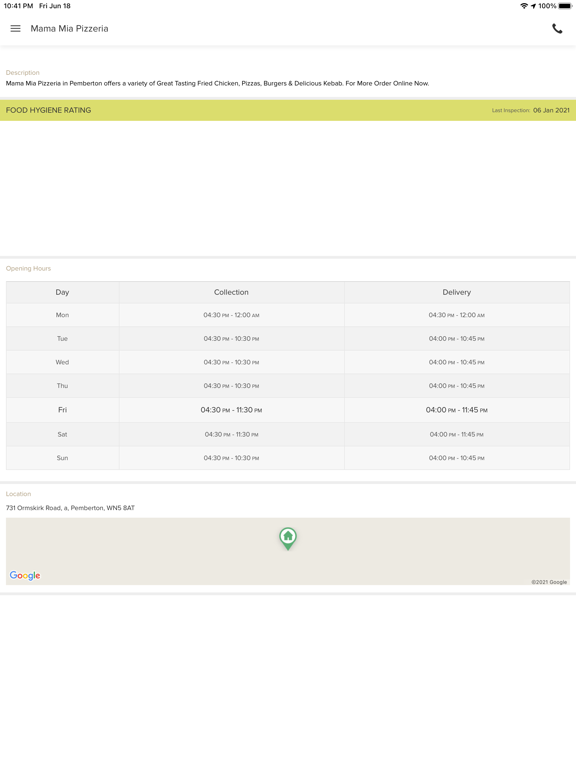The width and height of the screenshot is (576, 768).
Task: Click Tuesday's delivery hours cell
Action: 456,338
